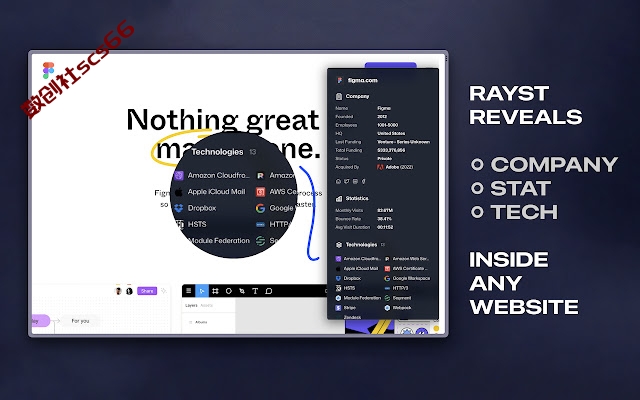
Task: Click the Technologies heading in magnified circle
Action: (x=217, y=152)
